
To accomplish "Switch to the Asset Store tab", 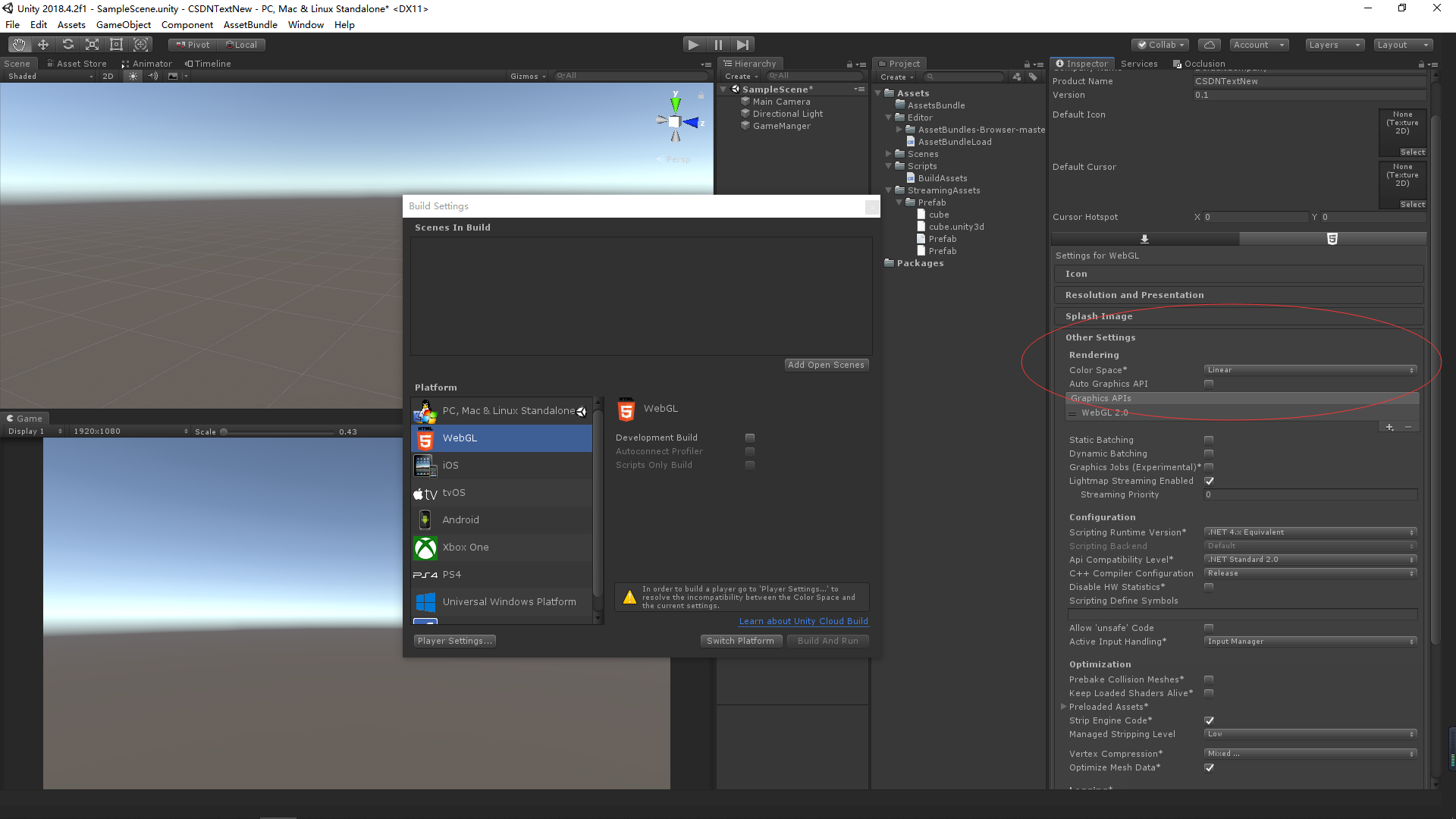I will [x=76, y=64].
